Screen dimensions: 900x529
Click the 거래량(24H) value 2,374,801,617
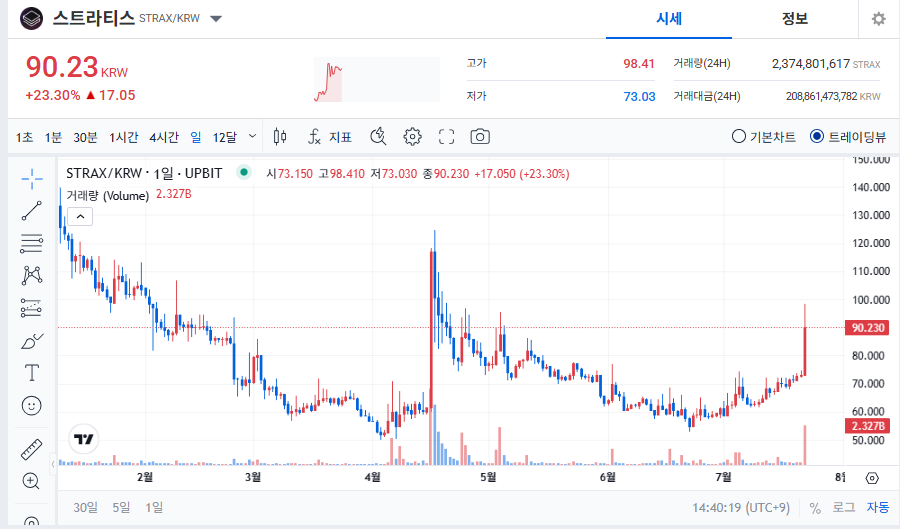(810, 64)
